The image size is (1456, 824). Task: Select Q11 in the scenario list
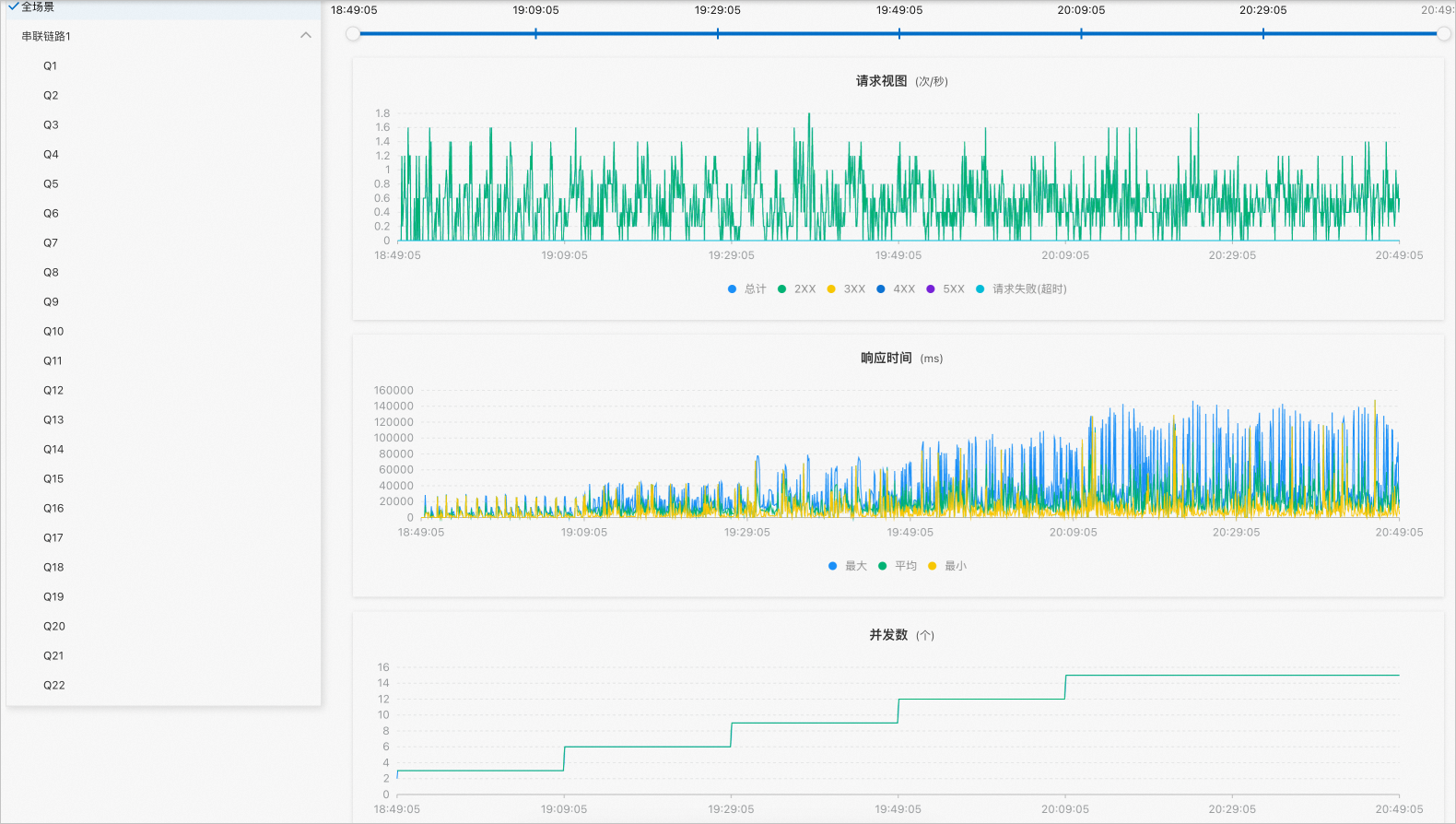pos(163,360)
